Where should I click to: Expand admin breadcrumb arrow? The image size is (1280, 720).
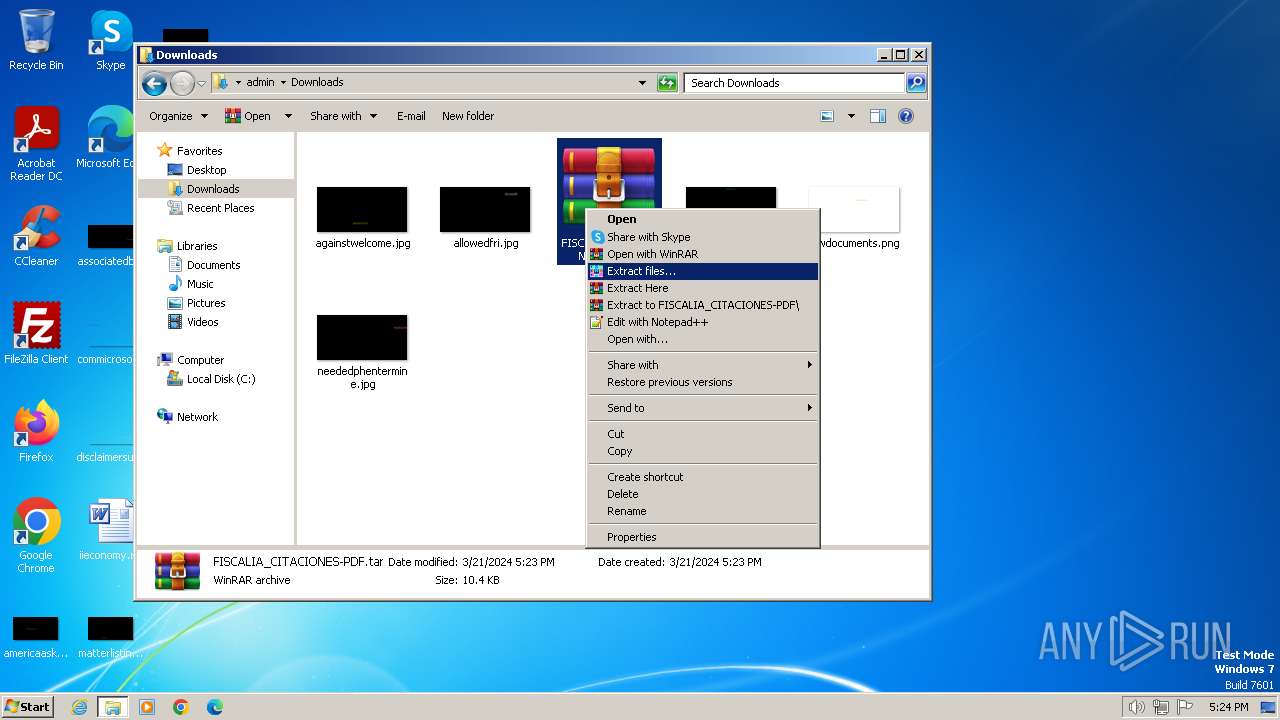point(283,83)
